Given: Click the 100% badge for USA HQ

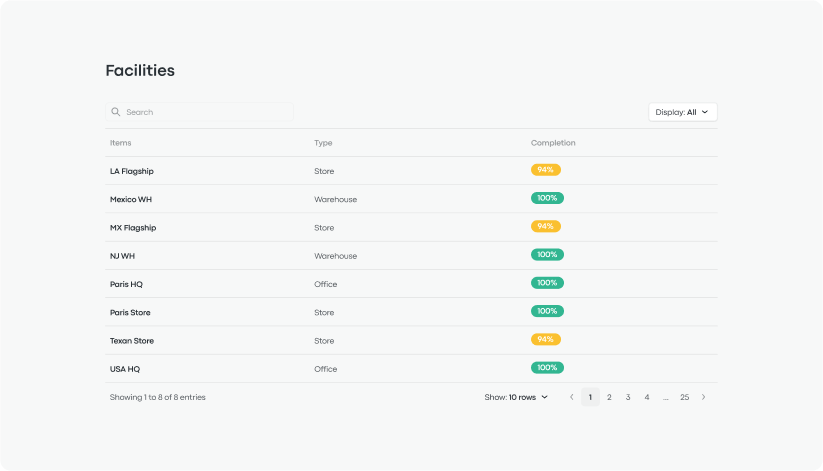Looking at the screenshot, I should tap(547, 368).
